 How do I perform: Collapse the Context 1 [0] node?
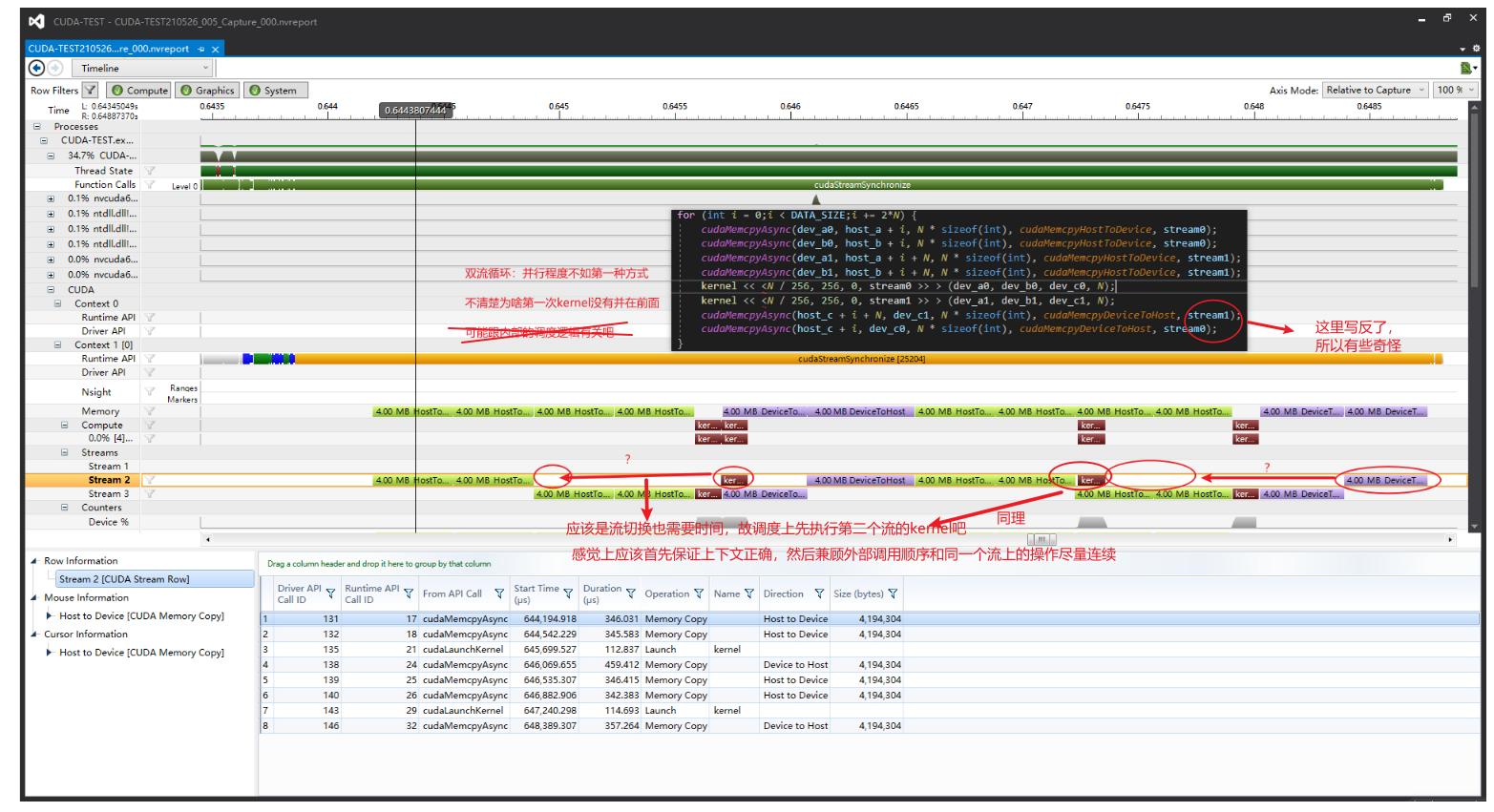pos(57,344)
